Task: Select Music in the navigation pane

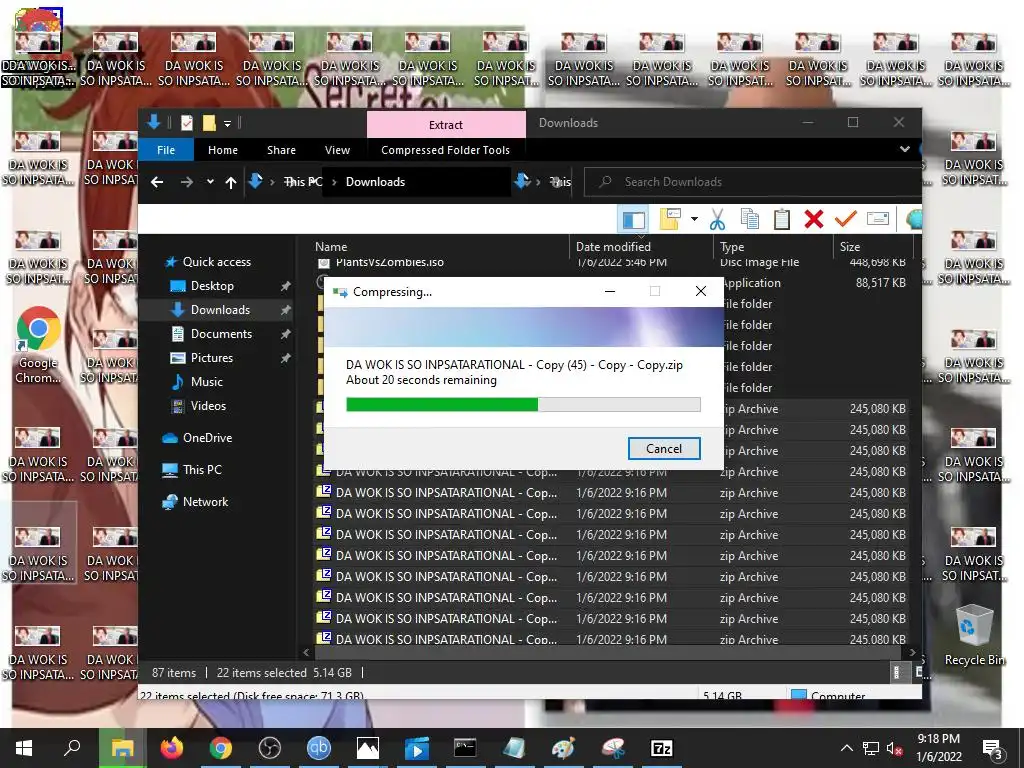Action: pos(206,381)
